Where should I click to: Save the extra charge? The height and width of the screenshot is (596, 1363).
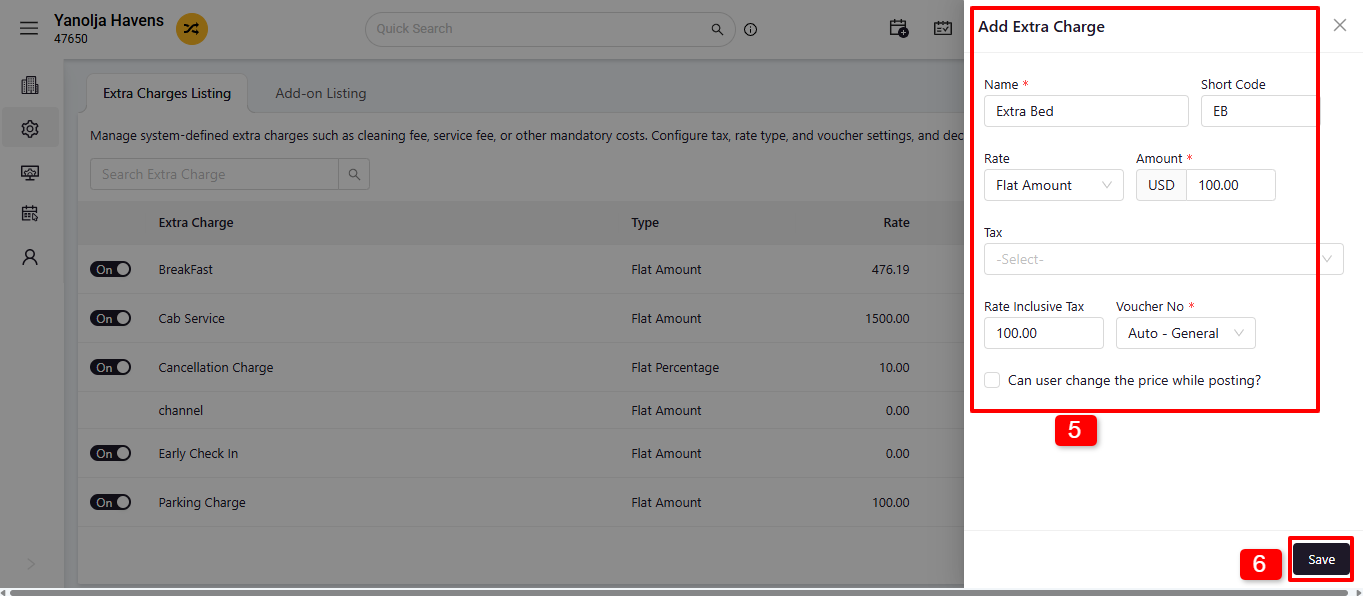coord(1321,560)
